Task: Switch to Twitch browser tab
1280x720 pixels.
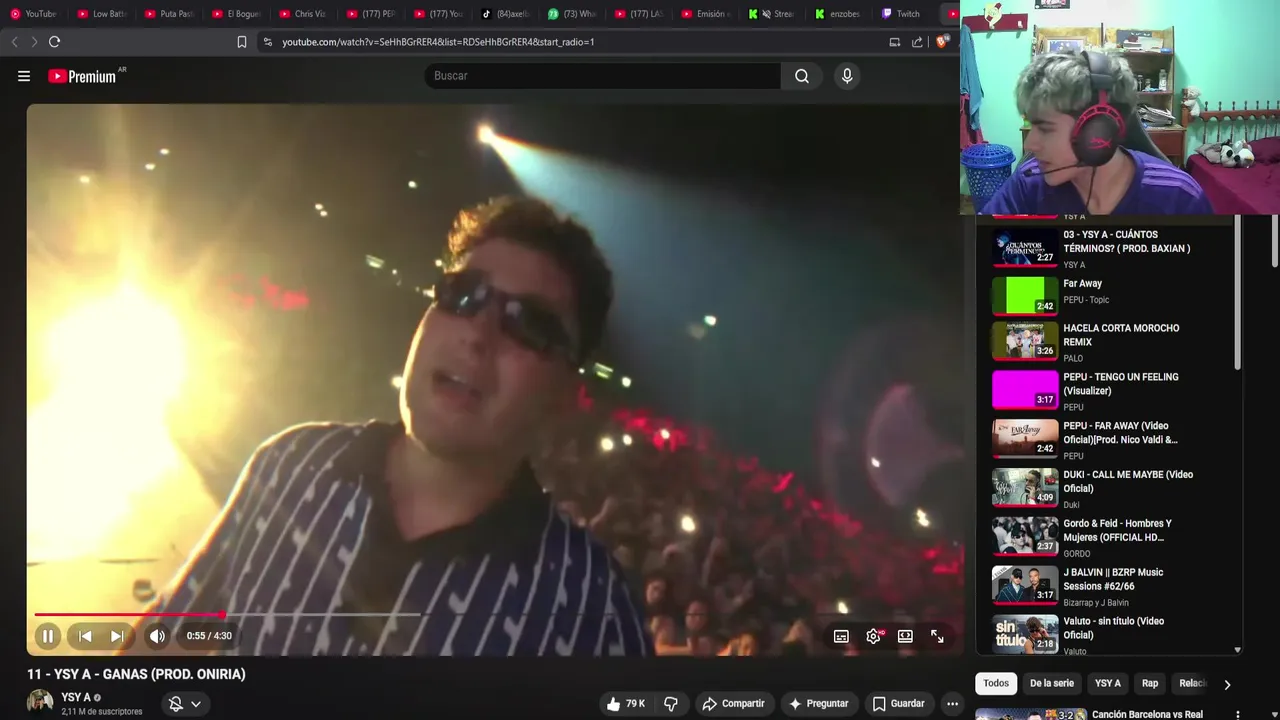Action: click(x=901, y=14)
